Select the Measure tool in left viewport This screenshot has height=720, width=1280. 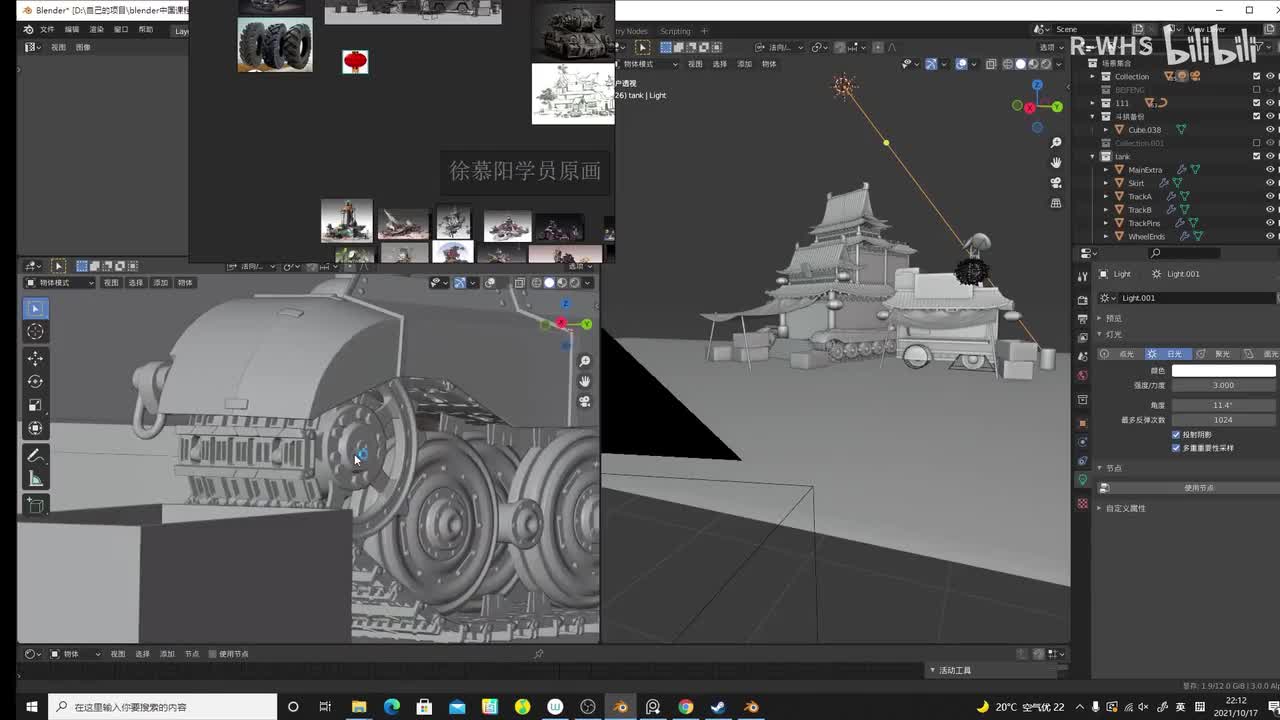(35, 479)
